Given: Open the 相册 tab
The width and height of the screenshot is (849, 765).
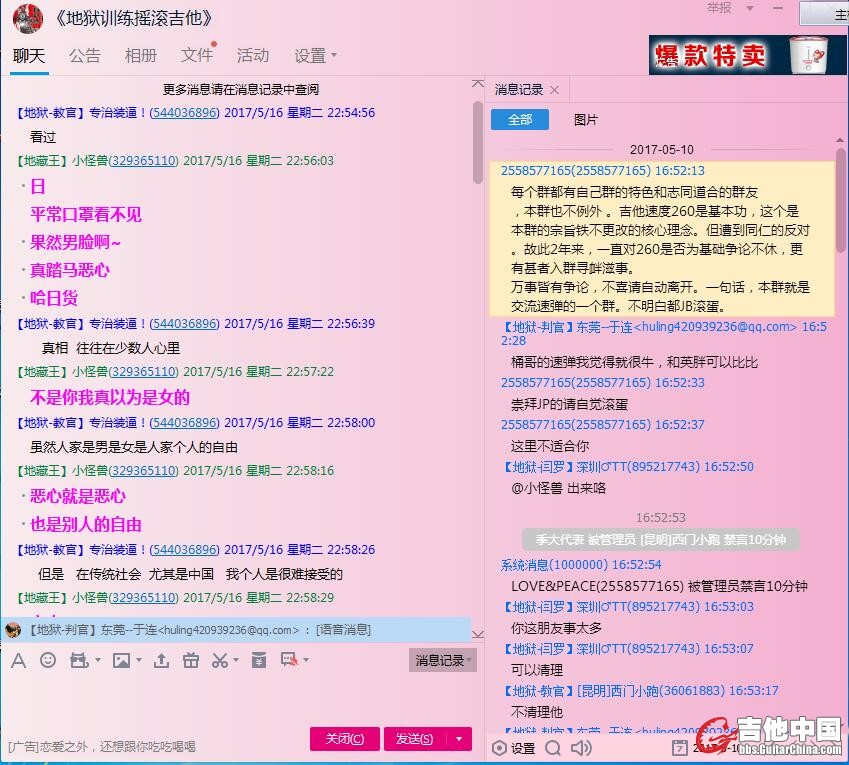Looking at the screenshot, I should pos(141,55).
